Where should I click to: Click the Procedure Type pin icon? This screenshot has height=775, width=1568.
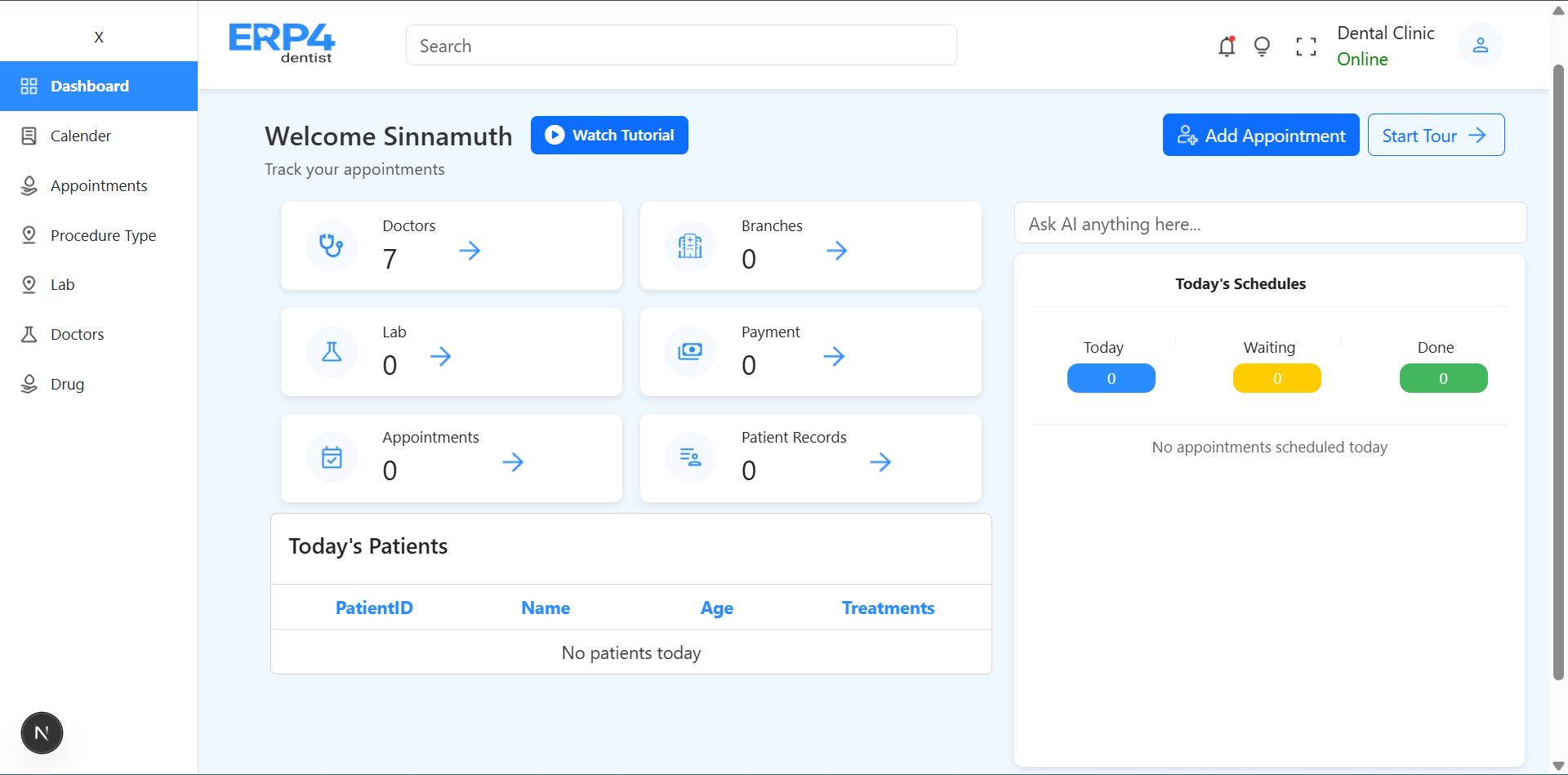pos(29,235)
